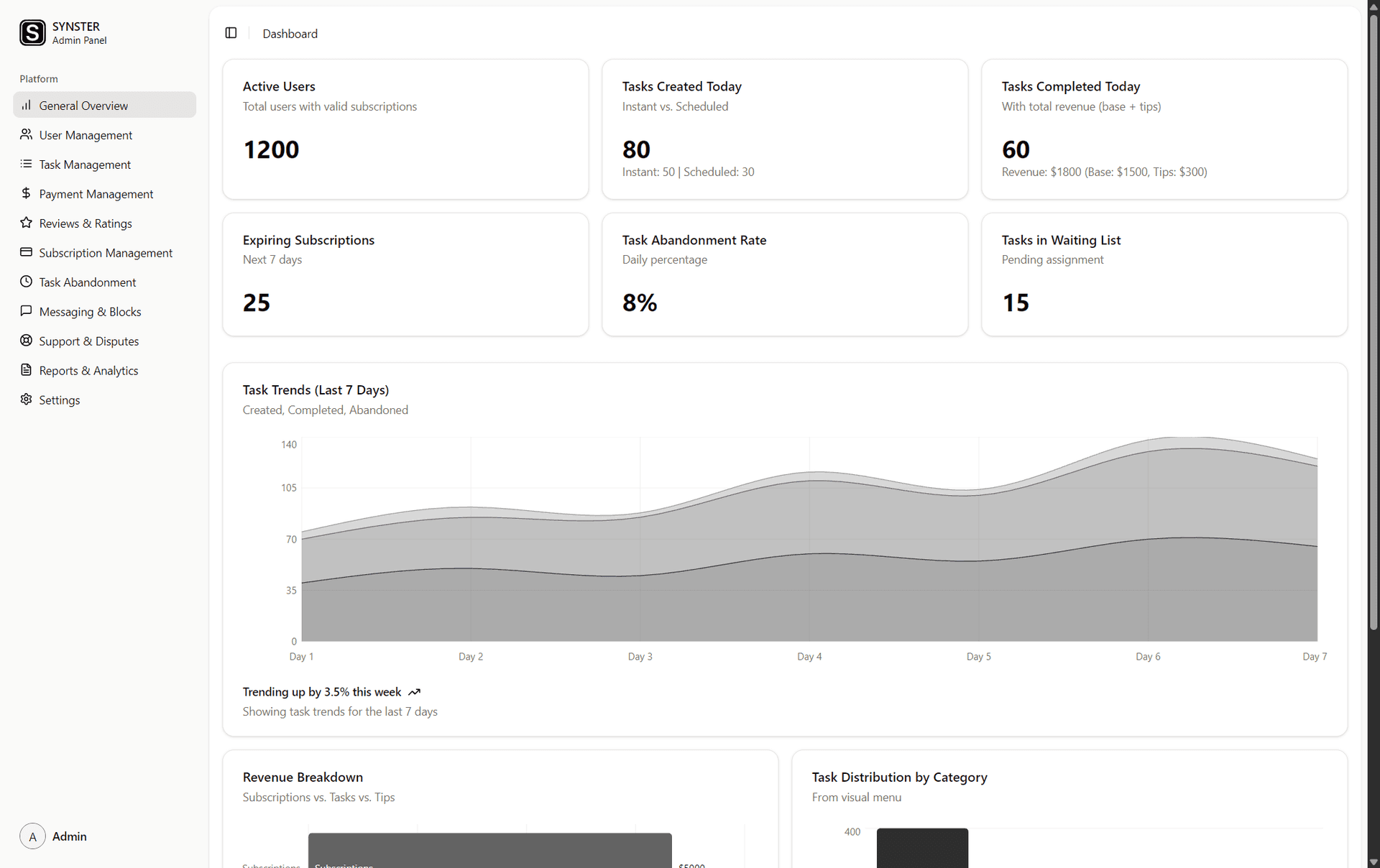Click Day 4 label on chart axis
1380x868 pixels.
coord(809,656)
